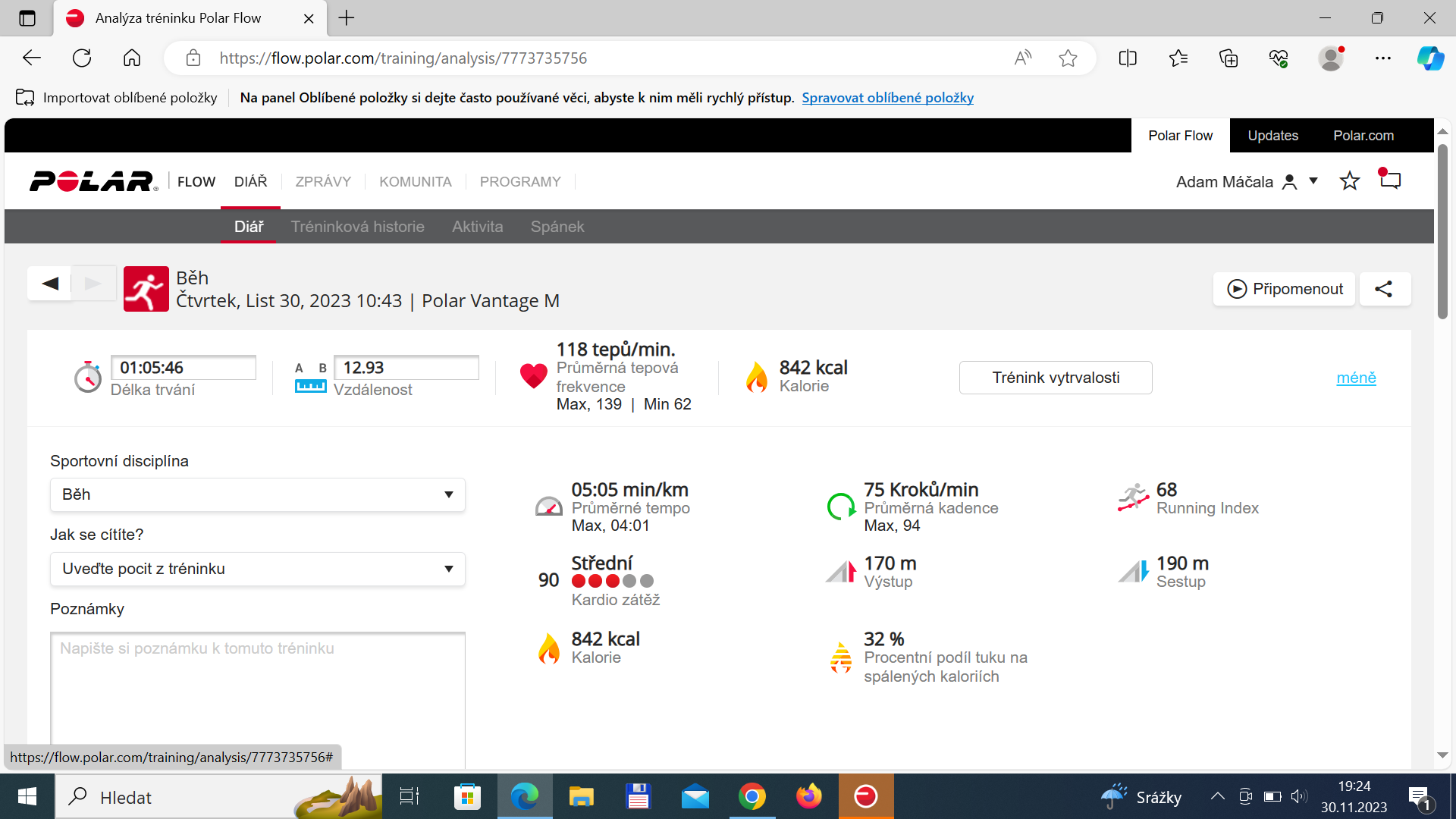This screenshot has height=819, width=1456.
Task: Click the Polar logo
Action: coord(93,182)
